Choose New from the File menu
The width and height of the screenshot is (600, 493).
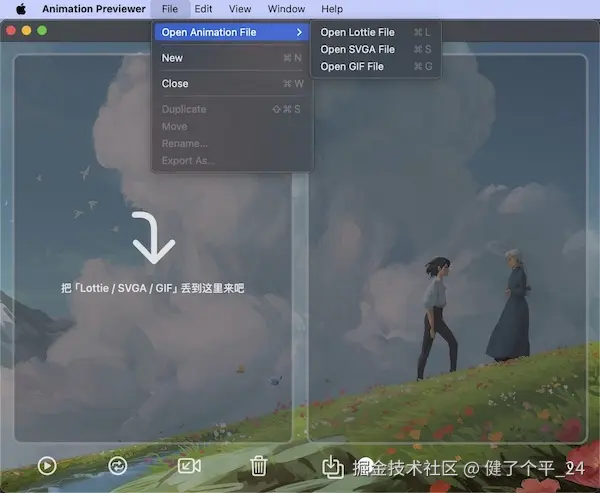[232, 58]
